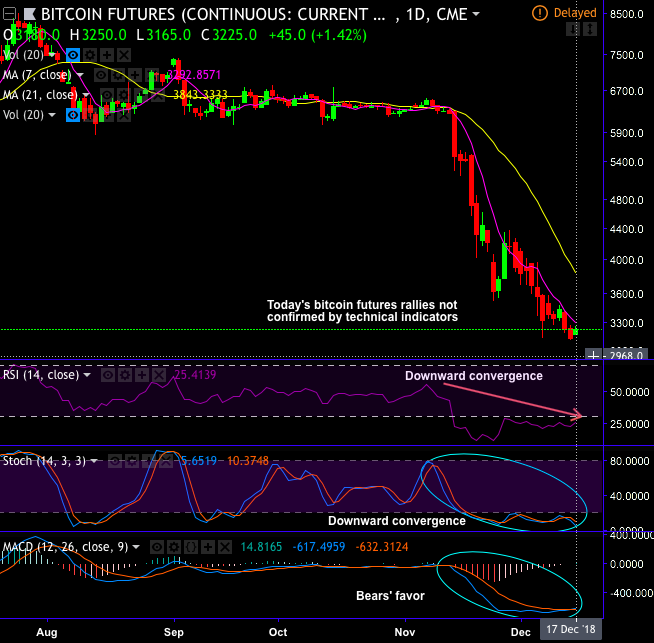The height and width of the screenshot is (643, 654).
Task: Maximize pane with vertical double-arrow icon
Action: pos(590,29)
